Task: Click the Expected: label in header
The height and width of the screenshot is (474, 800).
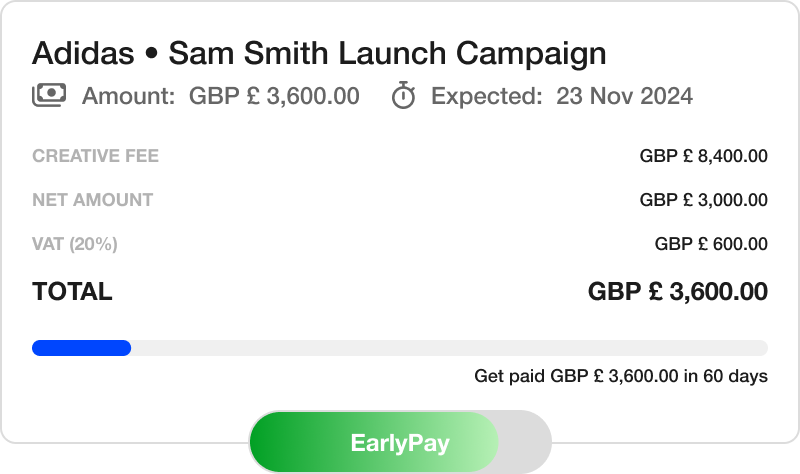Action: click(487, 96)
